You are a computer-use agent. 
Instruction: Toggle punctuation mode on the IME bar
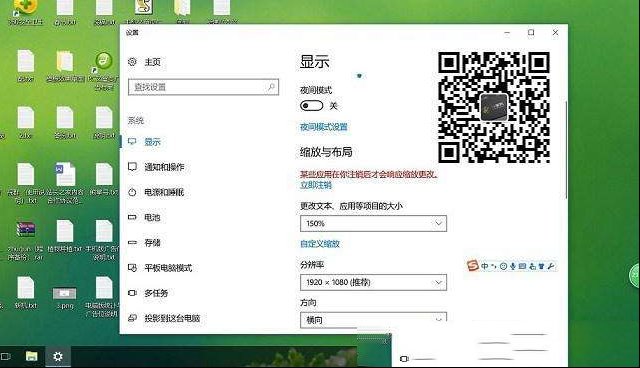tap(493, 266)
